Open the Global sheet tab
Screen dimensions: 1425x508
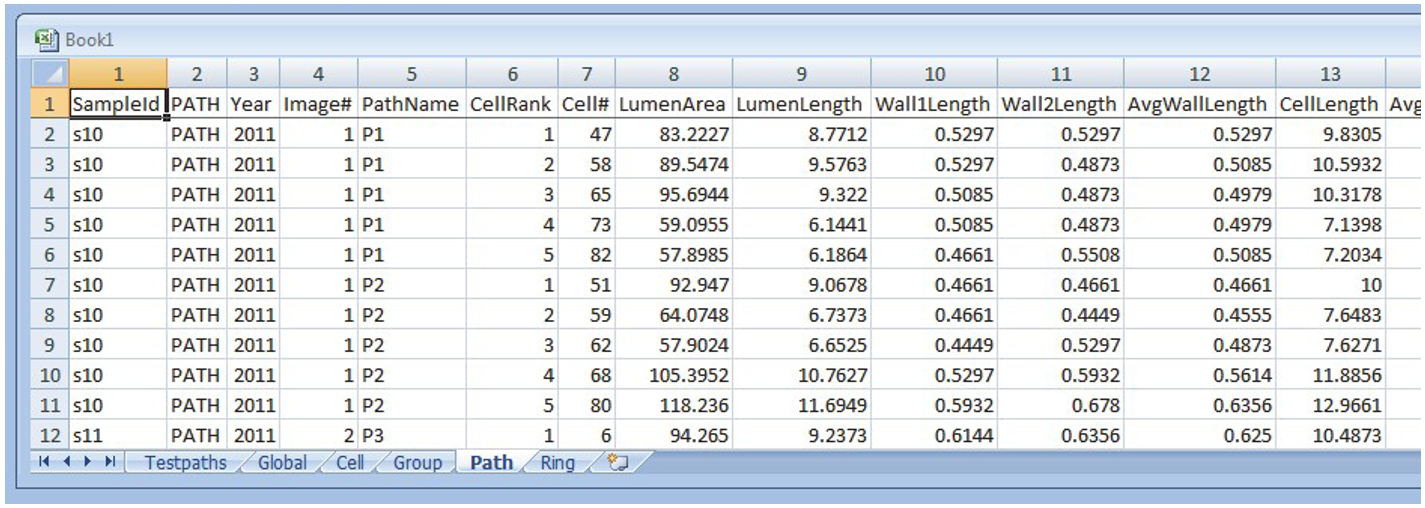point(282,463)
